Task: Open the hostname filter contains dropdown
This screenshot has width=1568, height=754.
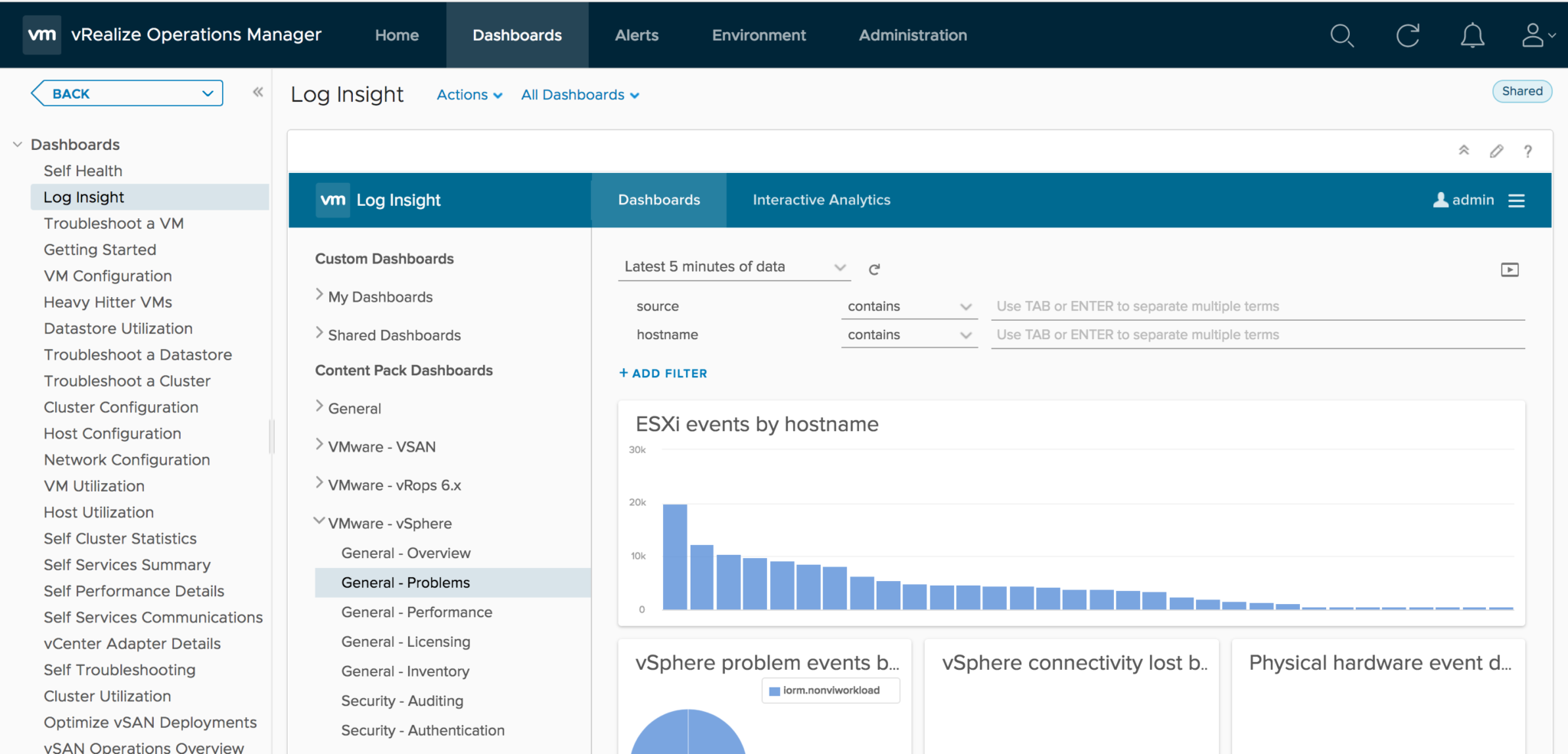Action: 909,335
